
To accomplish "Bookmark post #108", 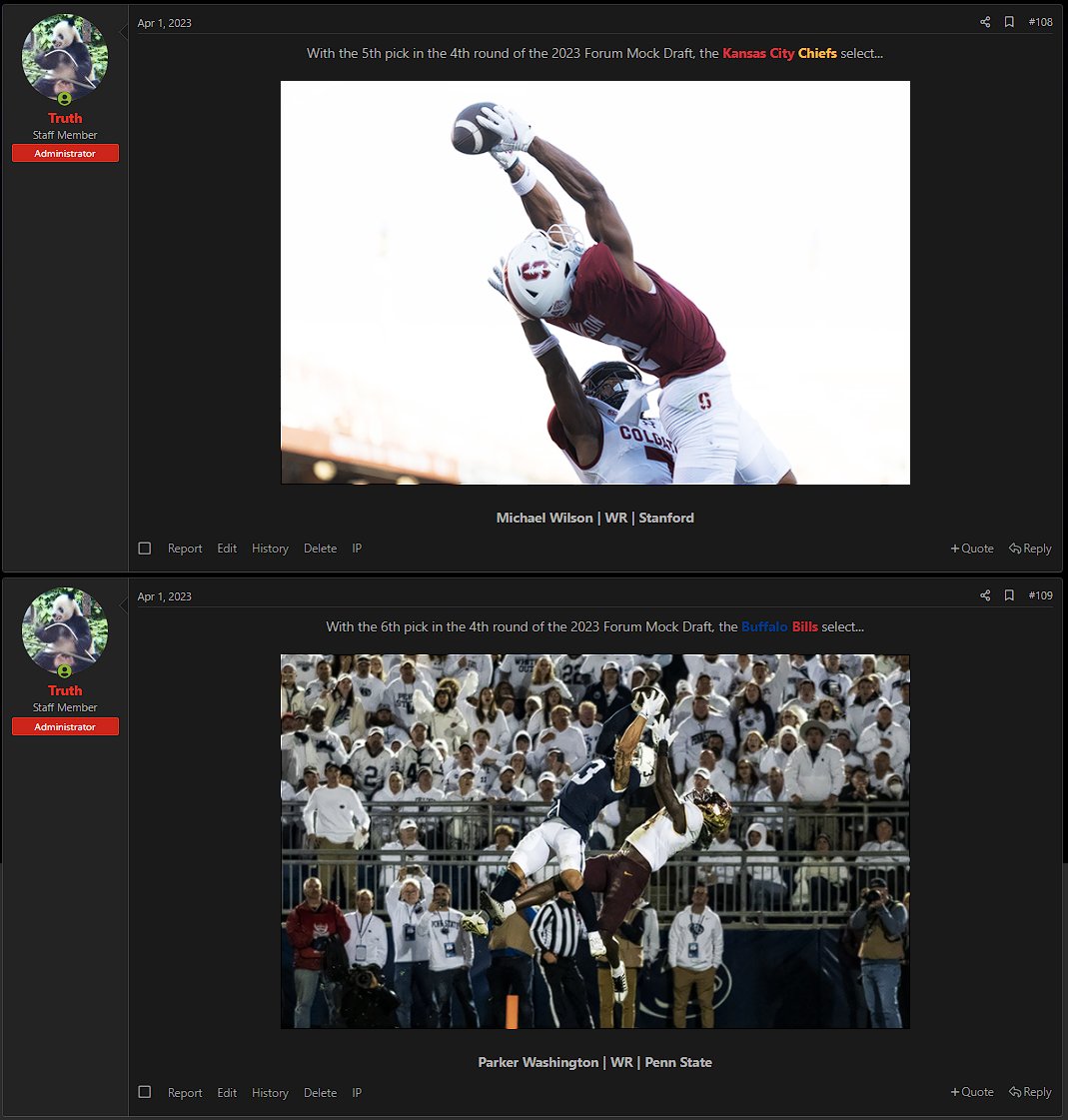I will [x=1009, y=22].
